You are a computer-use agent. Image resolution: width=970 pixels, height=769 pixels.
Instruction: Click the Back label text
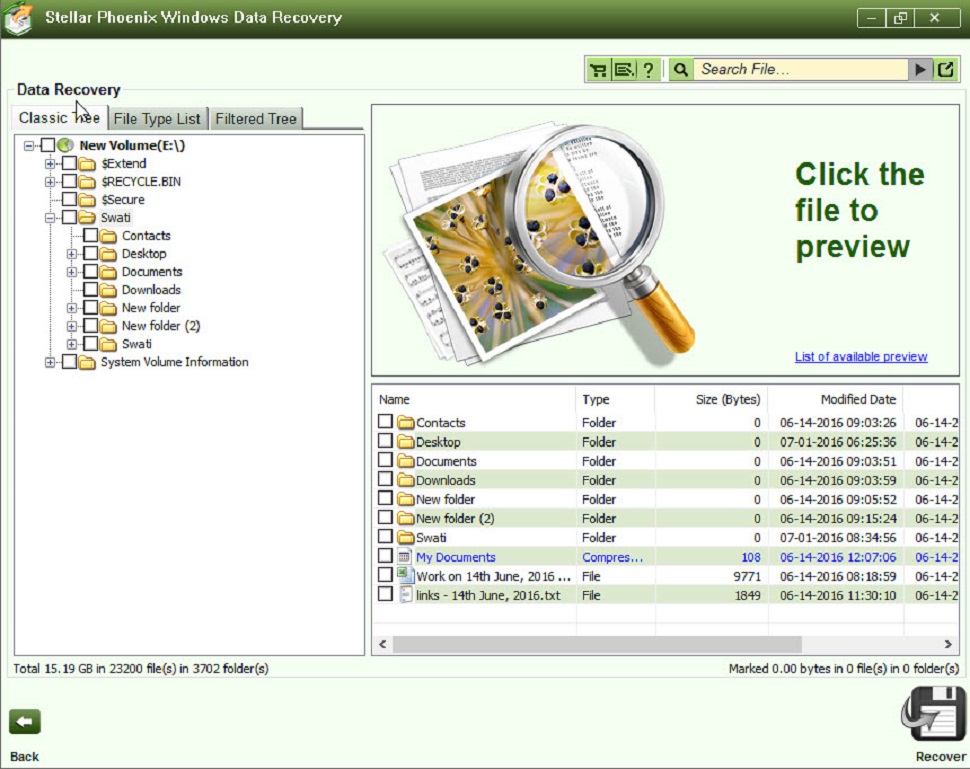pyautogui.click(x=24, y=757)
